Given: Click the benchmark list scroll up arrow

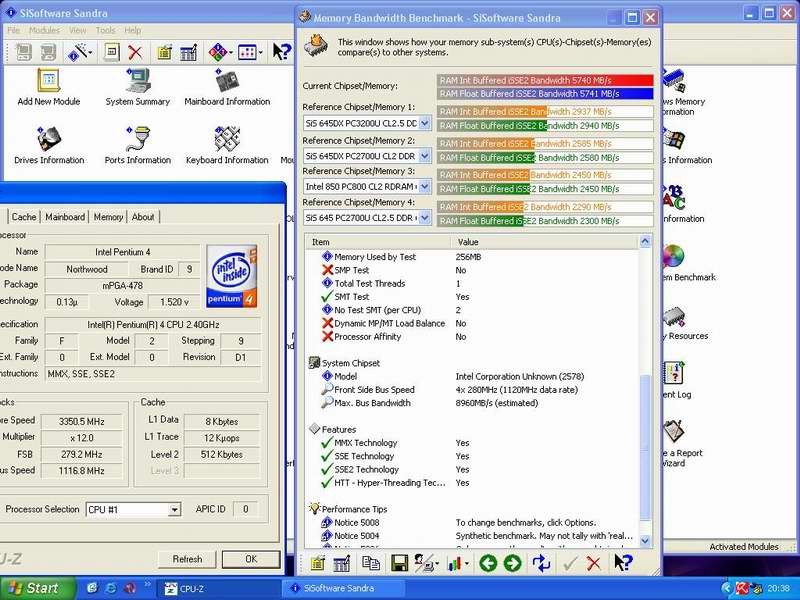Looking at the screenshot, I should click(x=645, y=242).
